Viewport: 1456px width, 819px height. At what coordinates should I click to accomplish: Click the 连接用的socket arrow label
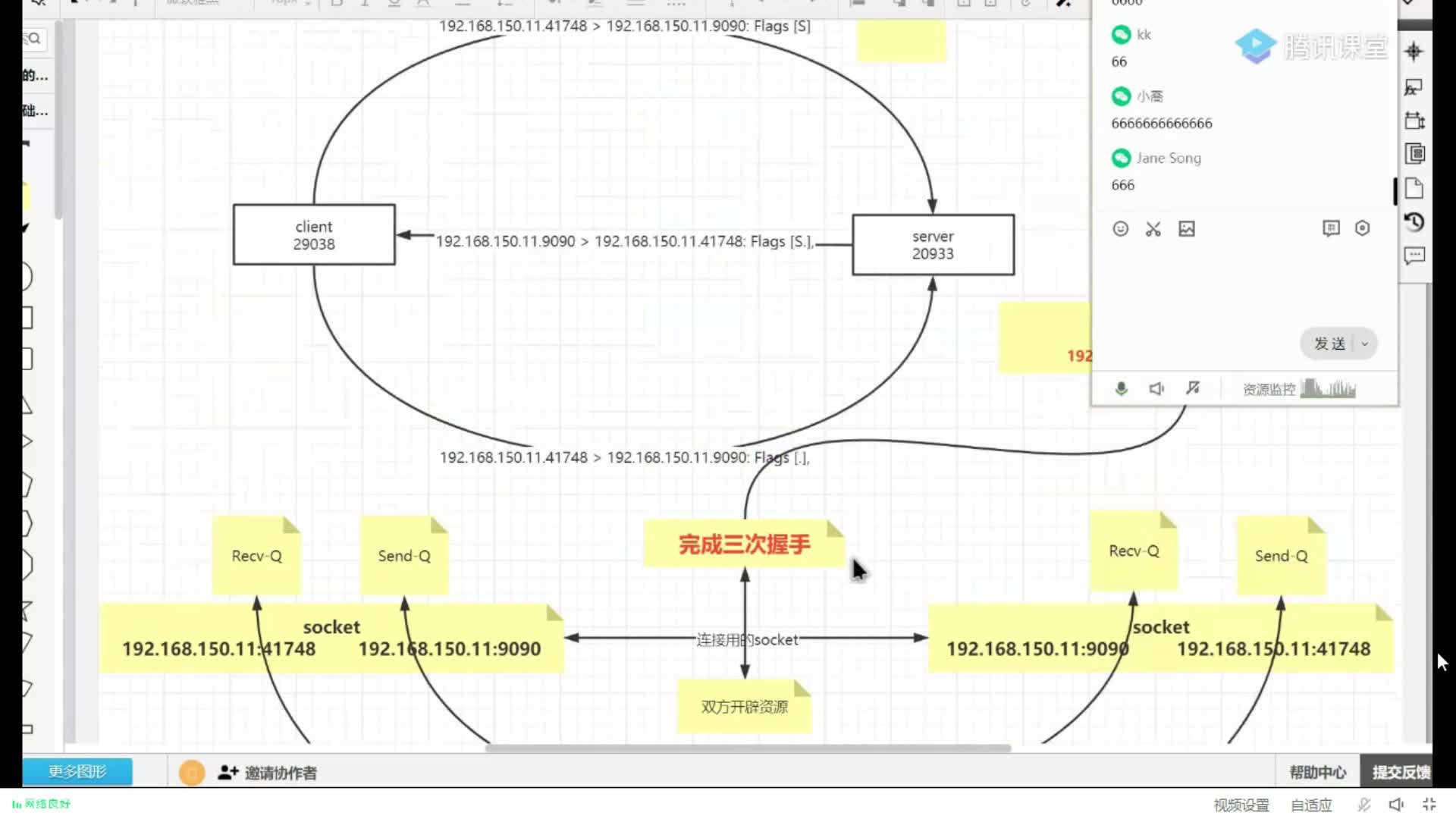click(747, 640)
